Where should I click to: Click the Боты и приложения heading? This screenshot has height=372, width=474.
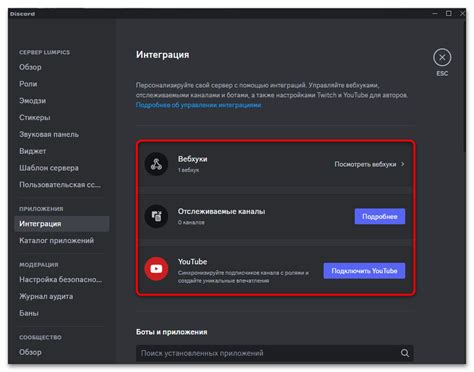171,332
